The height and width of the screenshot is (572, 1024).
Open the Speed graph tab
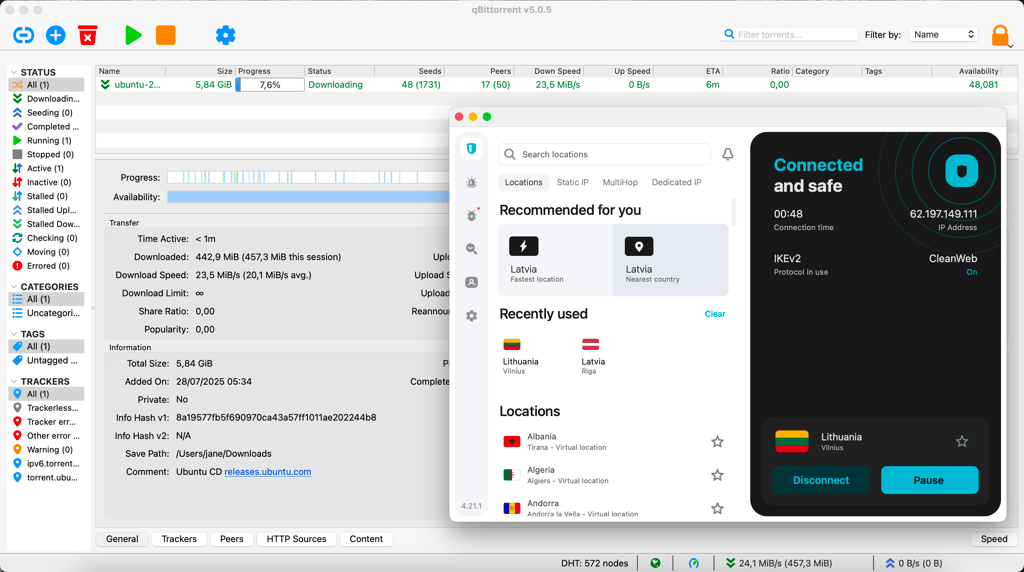994,539
